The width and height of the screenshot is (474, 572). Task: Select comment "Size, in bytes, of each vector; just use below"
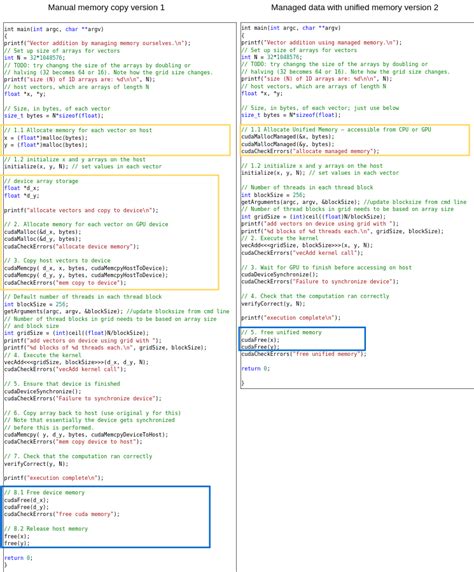(x=320, y=108)
